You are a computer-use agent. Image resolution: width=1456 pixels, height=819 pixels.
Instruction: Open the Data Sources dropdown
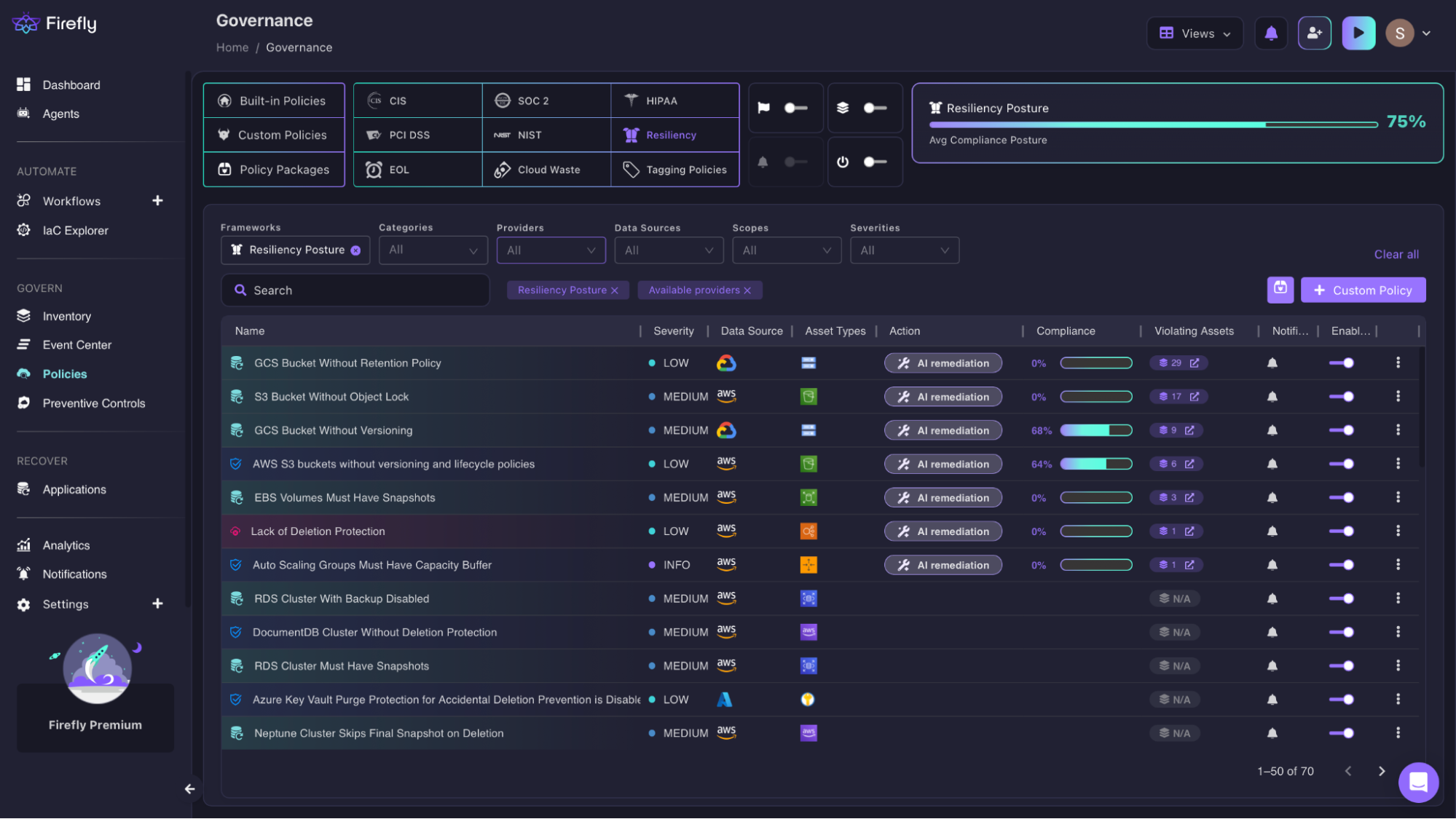pyautogui.click(x=669, y=250)
